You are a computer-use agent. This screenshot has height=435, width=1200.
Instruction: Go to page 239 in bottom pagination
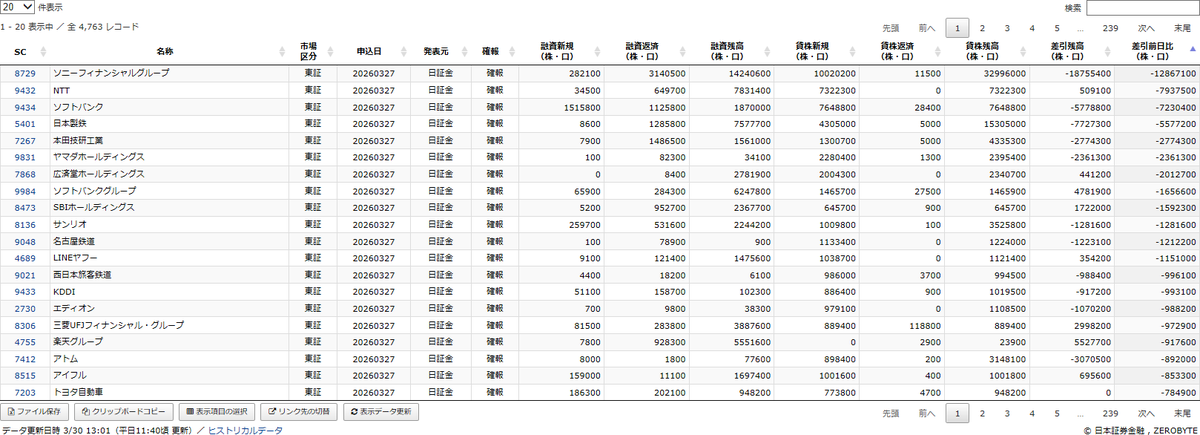1110,413
